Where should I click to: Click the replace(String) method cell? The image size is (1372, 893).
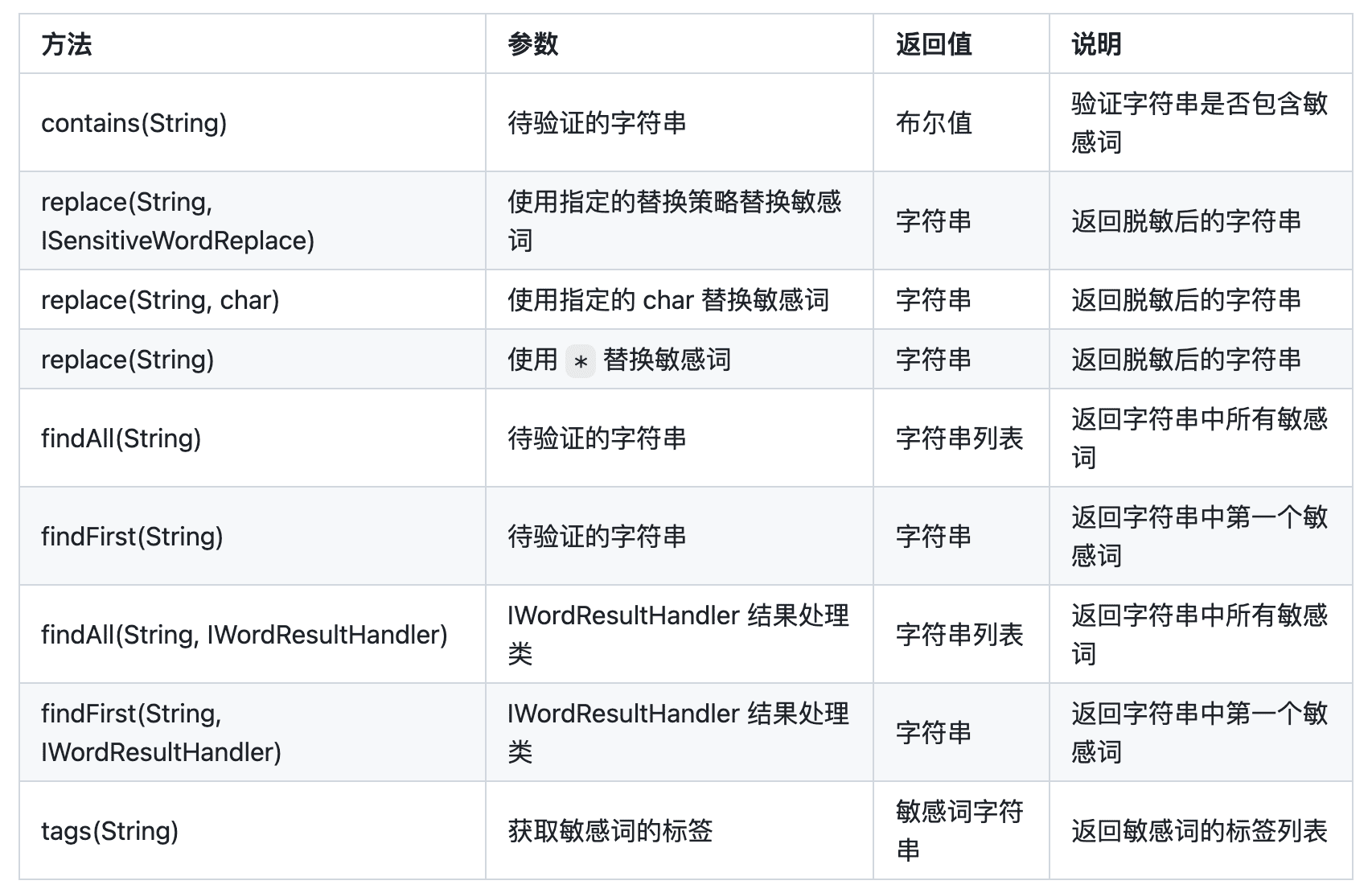pos(253,359)
